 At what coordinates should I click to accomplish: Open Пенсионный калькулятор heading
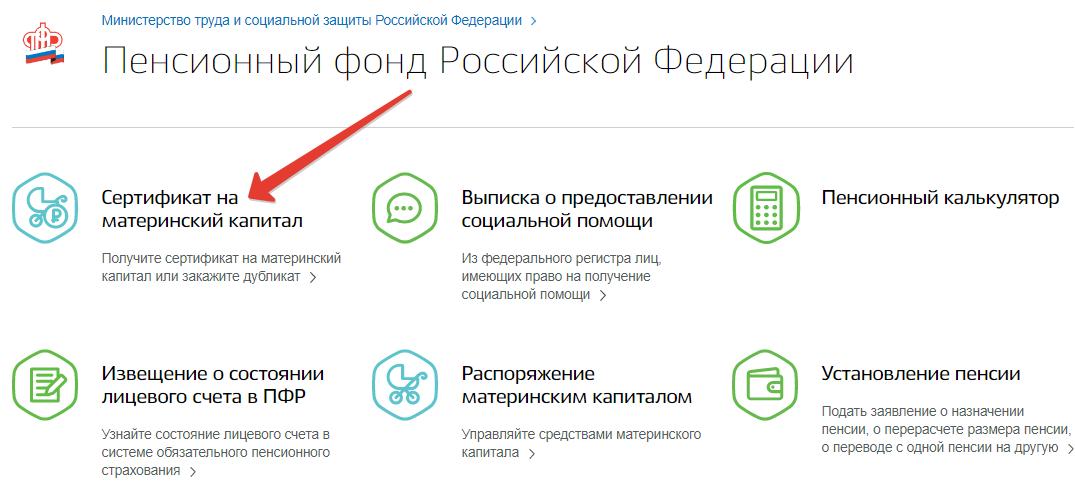[941, 198]
